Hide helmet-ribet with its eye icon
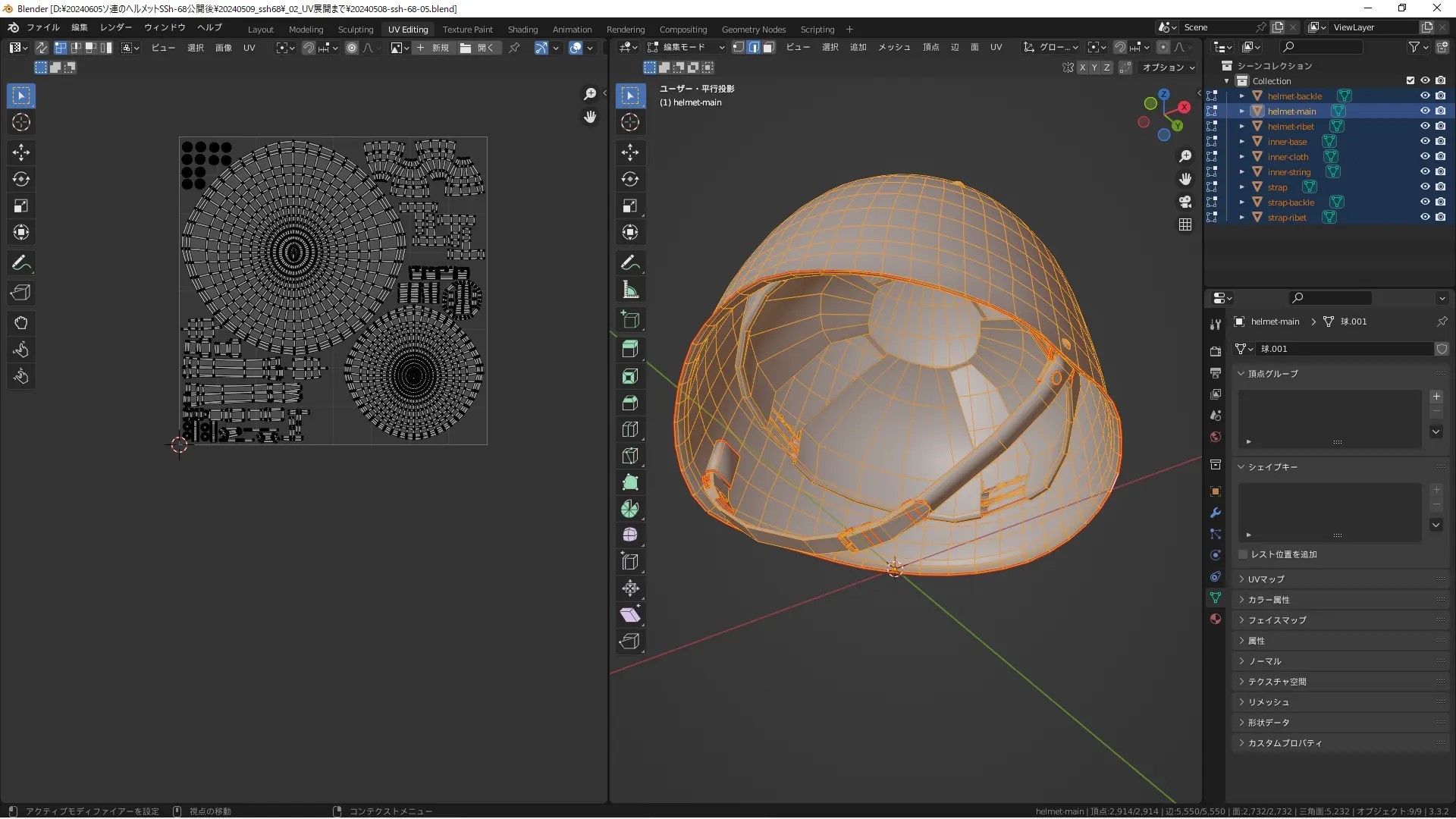 1425,126
